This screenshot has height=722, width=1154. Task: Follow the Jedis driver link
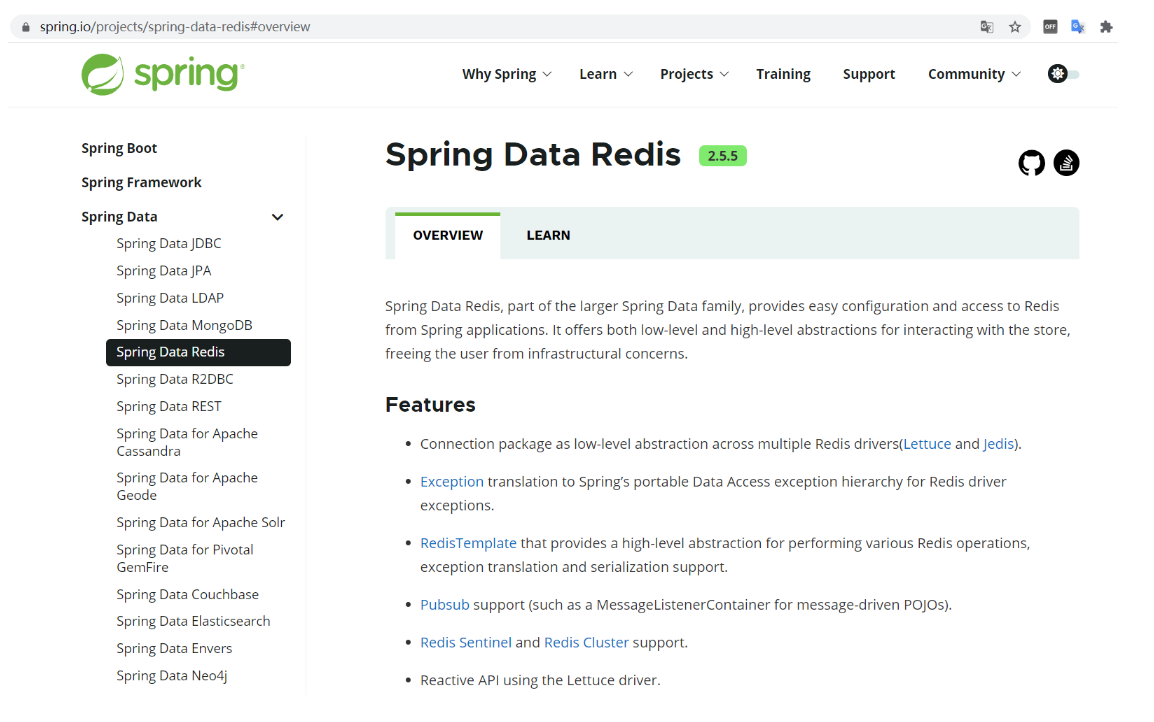point(999,445)
